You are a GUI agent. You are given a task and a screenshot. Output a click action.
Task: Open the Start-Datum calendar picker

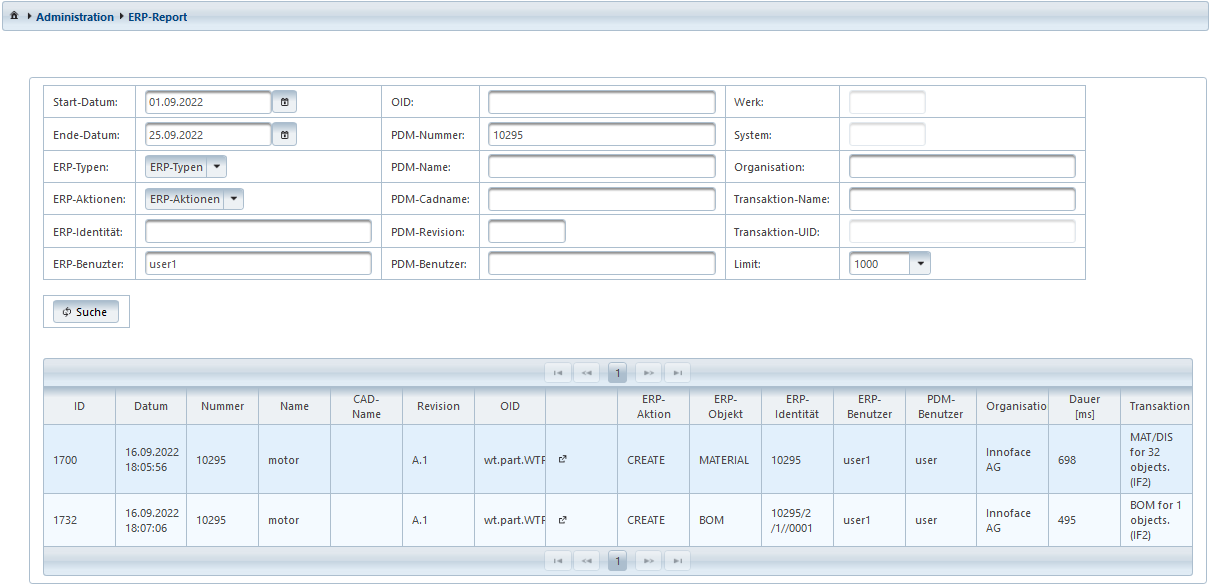[x=284, y=102]
